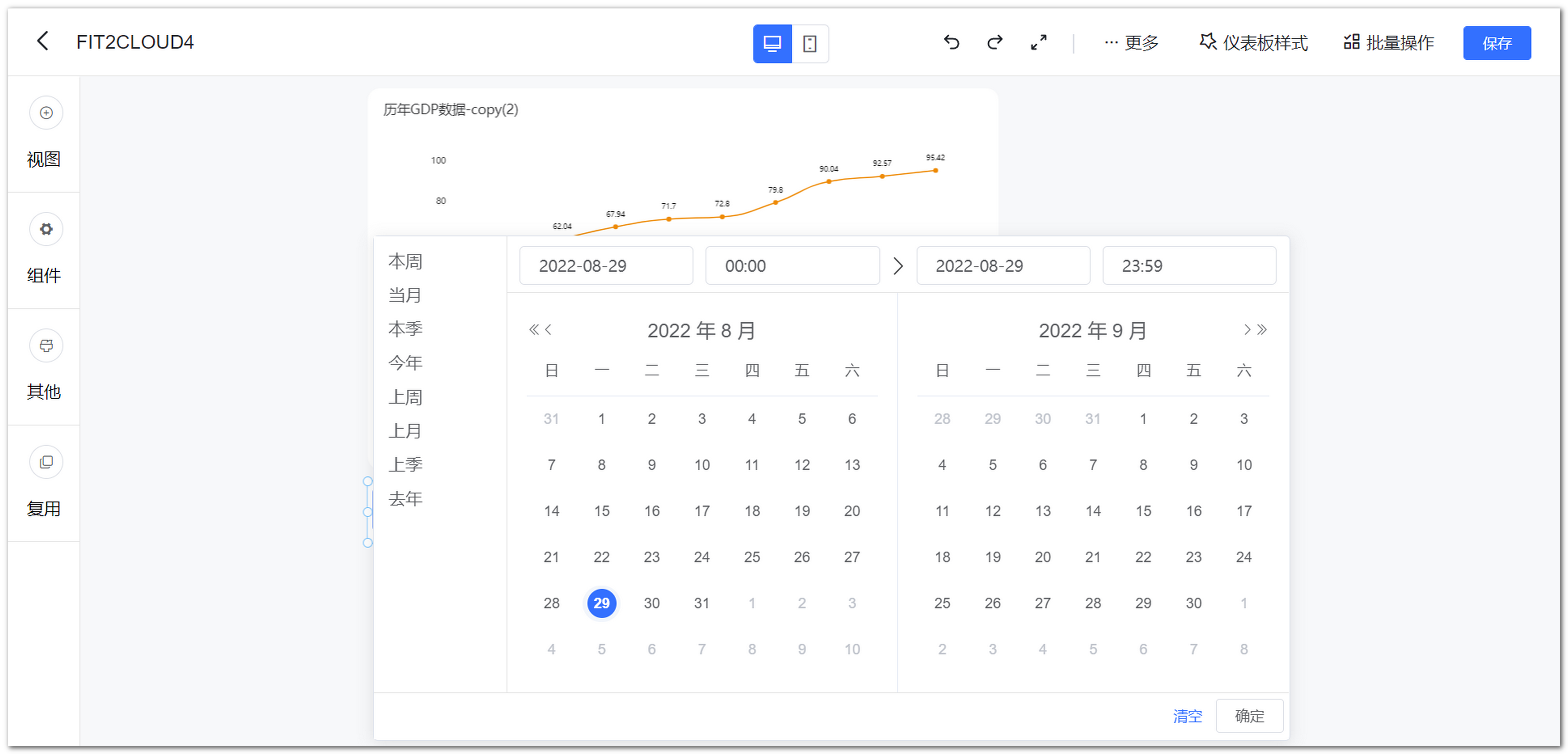Click the 95.42 data point on chart
Viewport: 1568px width, 754px height.
pyautogui.click(x=935, y=170)
